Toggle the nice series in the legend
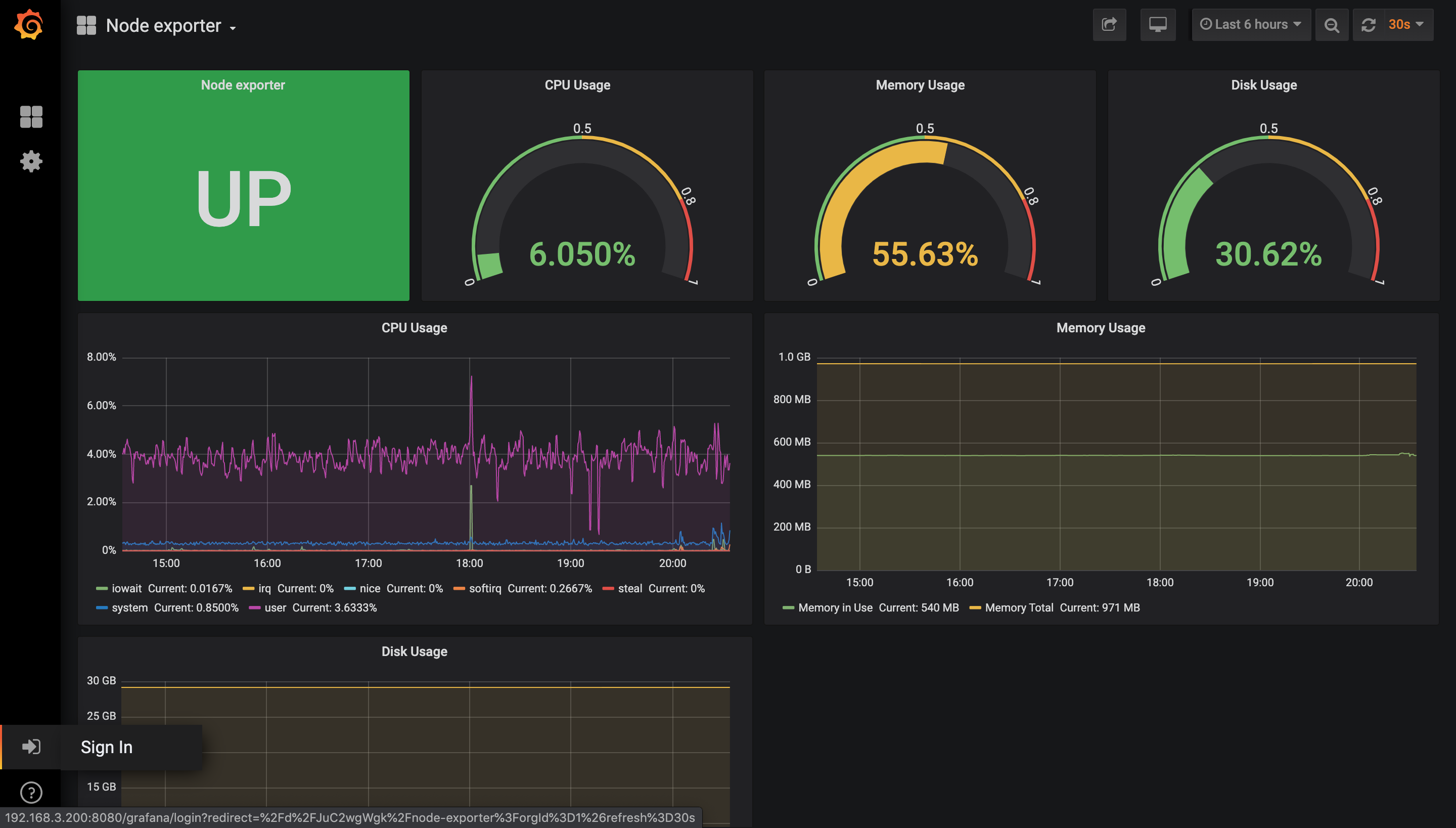 [370, 589]
